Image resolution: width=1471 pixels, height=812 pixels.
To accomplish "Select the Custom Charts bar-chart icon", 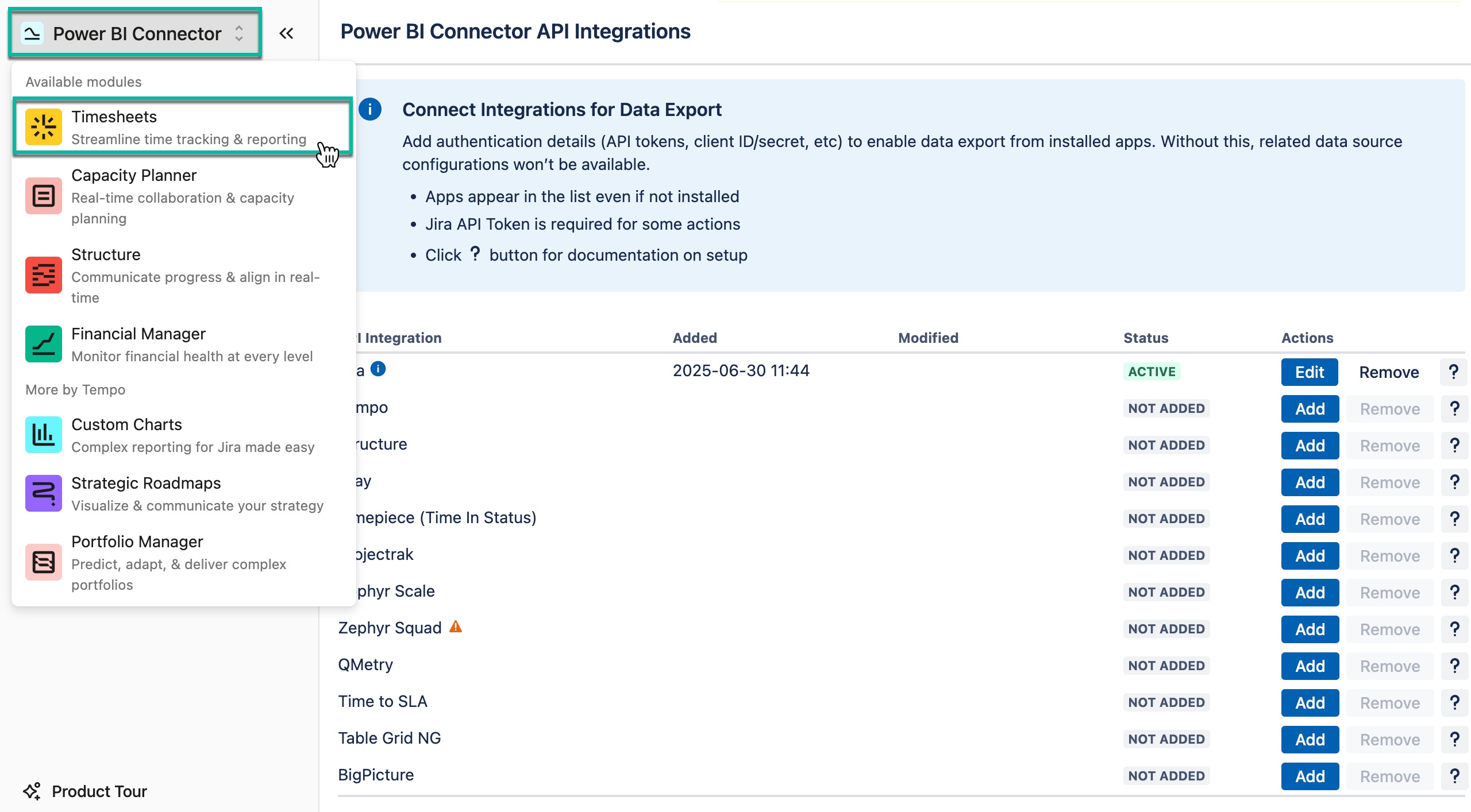I will pyautogui.click(x=43, y=435).
